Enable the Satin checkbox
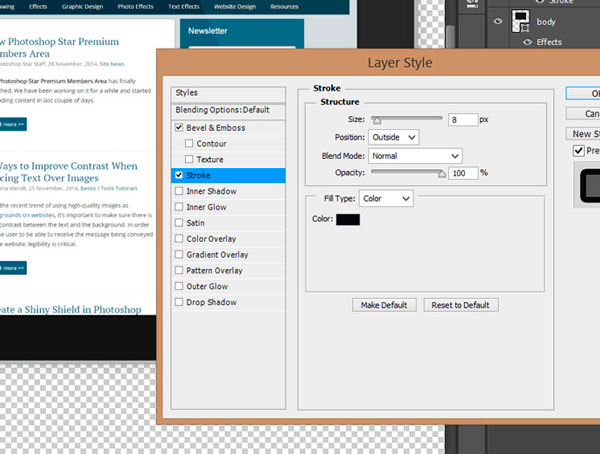This screenshot has height=454, width=600. coord(179,222)
